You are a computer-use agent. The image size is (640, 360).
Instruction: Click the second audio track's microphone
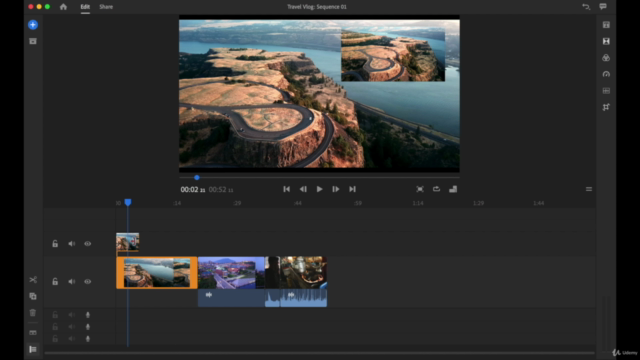tap(88, 327)
